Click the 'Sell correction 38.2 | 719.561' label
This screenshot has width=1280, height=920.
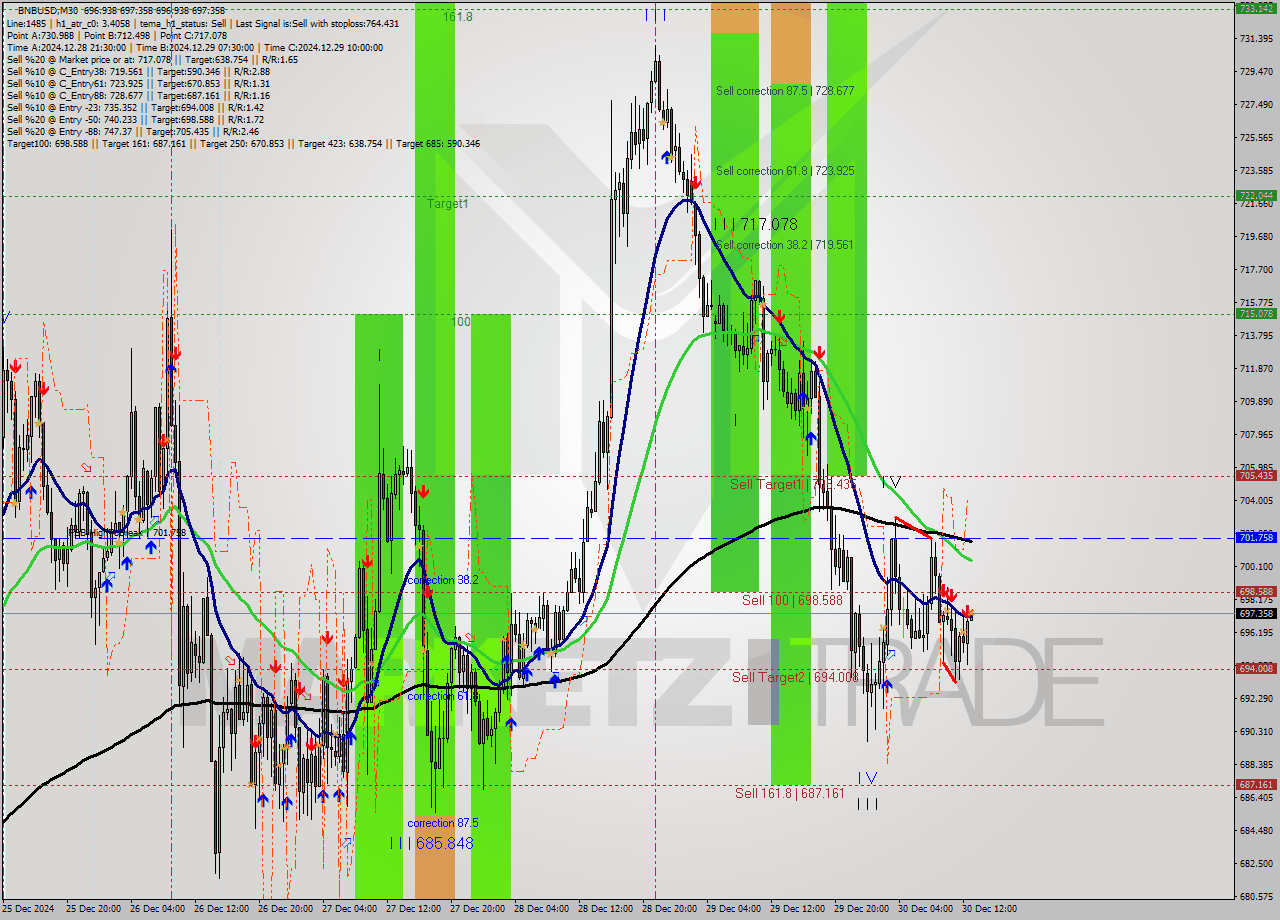(x=785, y=245)
